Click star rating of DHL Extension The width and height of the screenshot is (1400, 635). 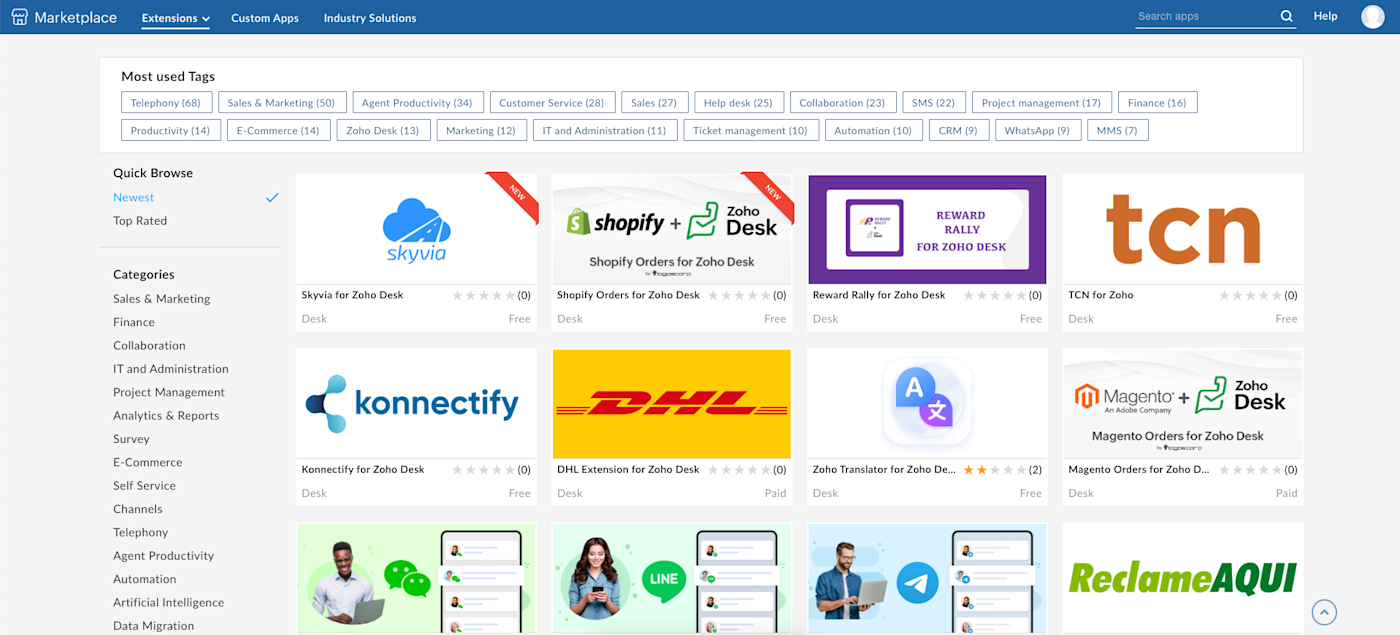[x=740, y=470]
